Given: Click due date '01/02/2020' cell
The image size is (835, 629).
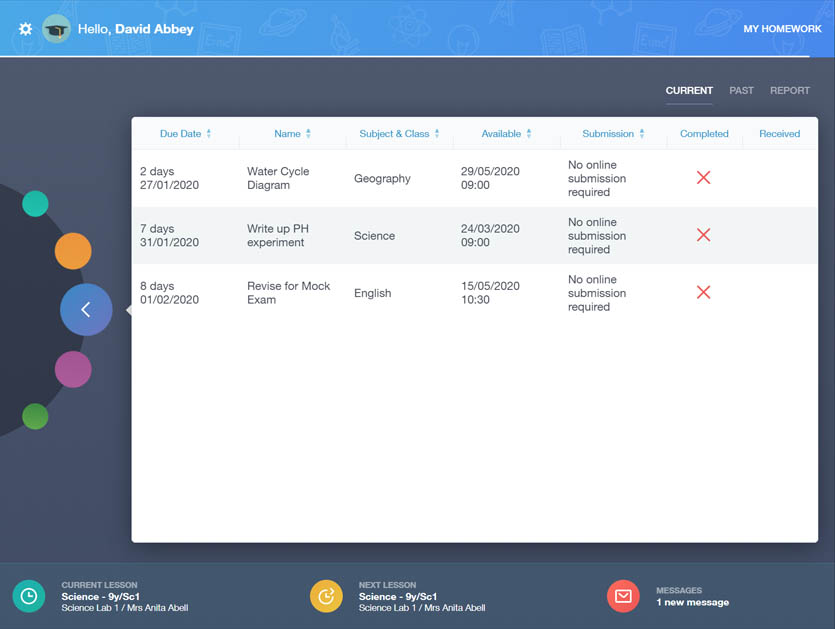Looking at the screenshot, I should coord(169,300).
